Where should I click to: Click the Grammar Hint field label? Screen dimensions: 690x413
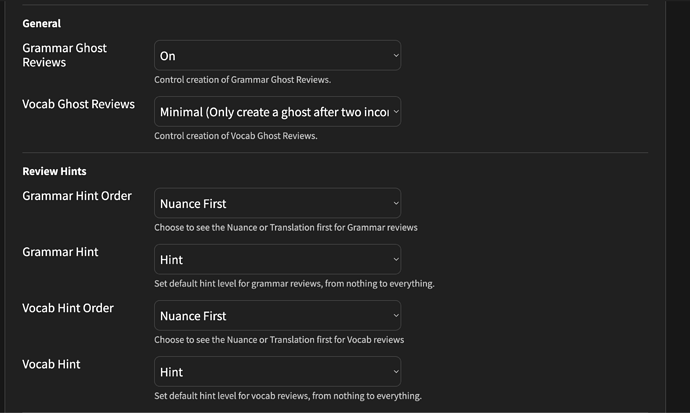pyautogui.click(x=60, y=252)
